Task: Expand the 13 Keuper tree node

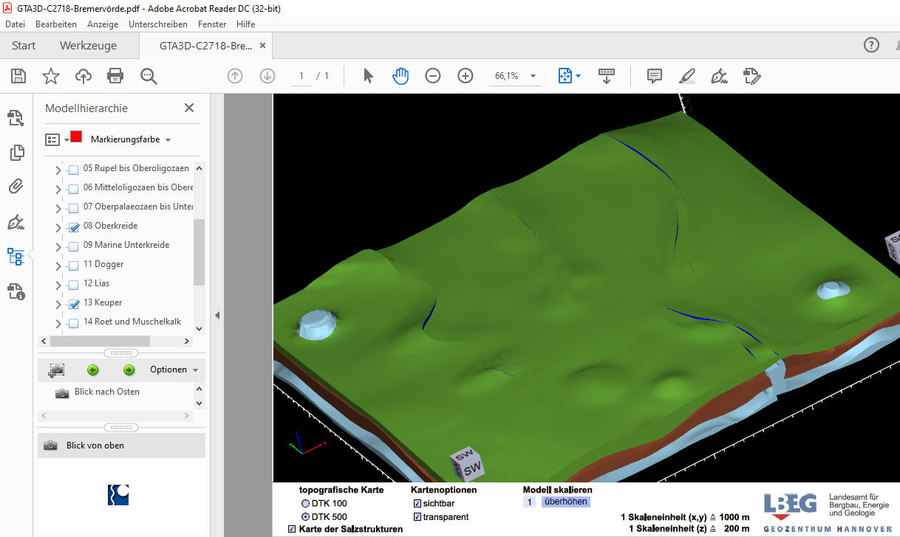Action: pyautogui.click(x=57, y=303)
